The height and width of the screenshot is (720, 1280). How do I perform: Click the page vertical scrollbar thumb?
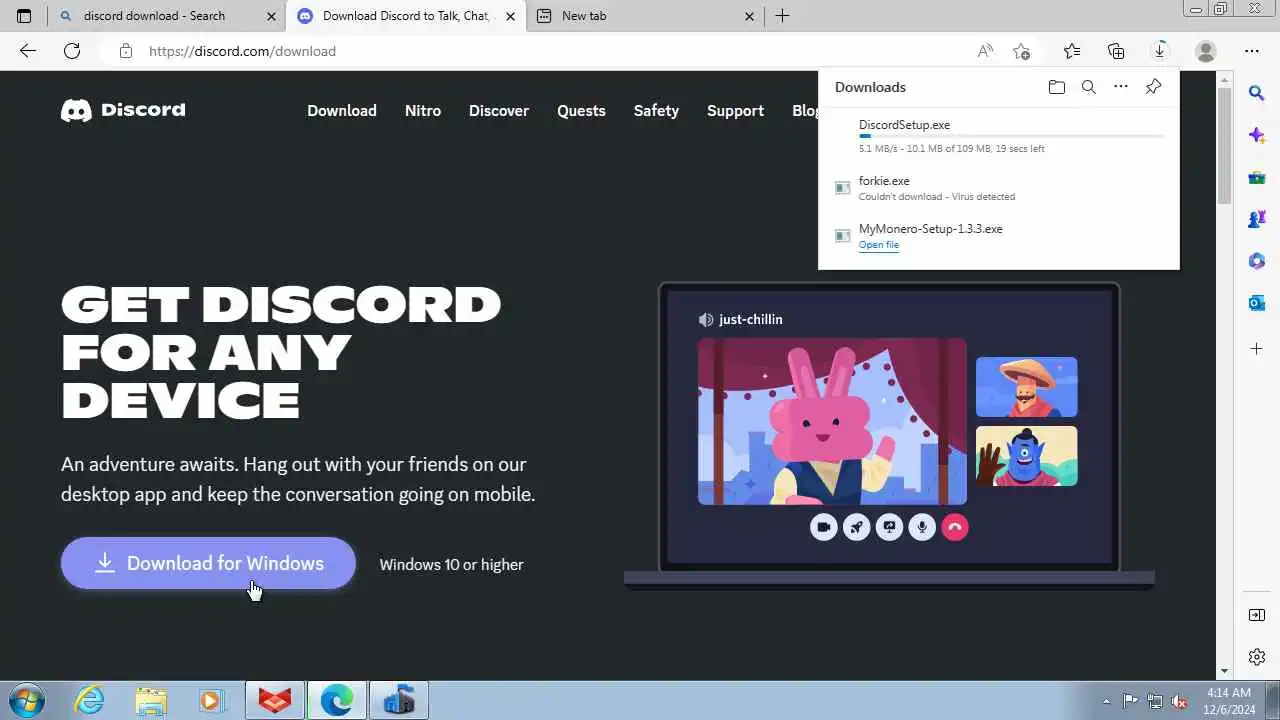click(1224, 146)
